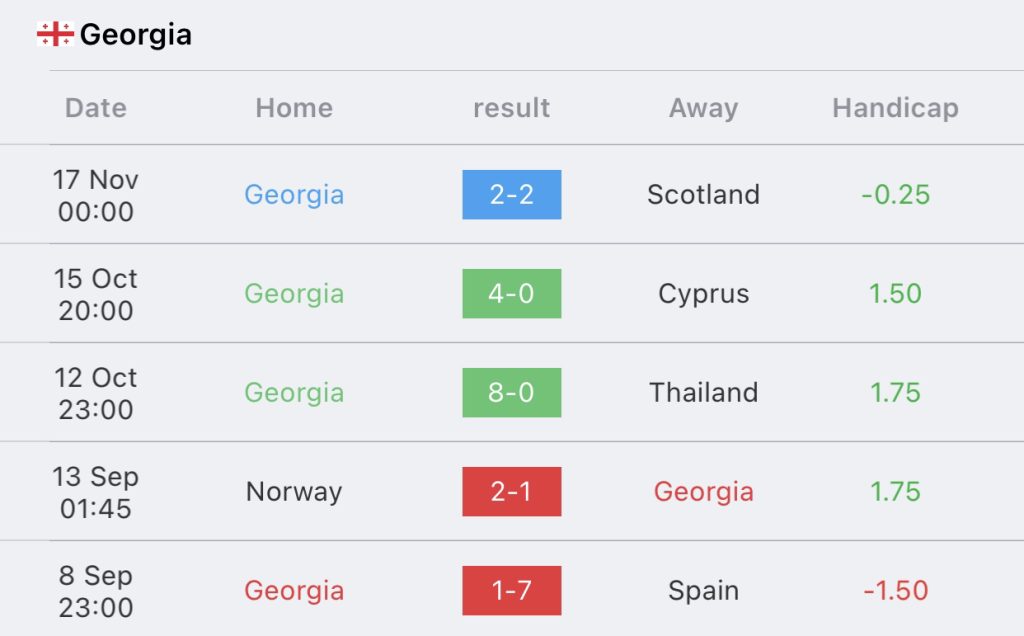Open the 2-1 Norway result badge
This screenshot has height=636, width=1024.
512,492
